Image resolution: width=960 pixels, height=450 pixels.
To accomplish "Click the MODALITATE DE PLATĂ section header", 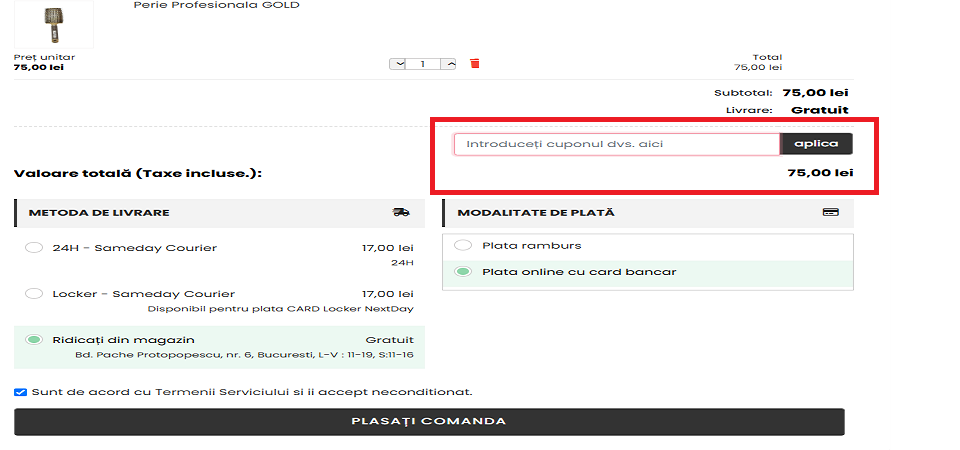I will (536, 213).
